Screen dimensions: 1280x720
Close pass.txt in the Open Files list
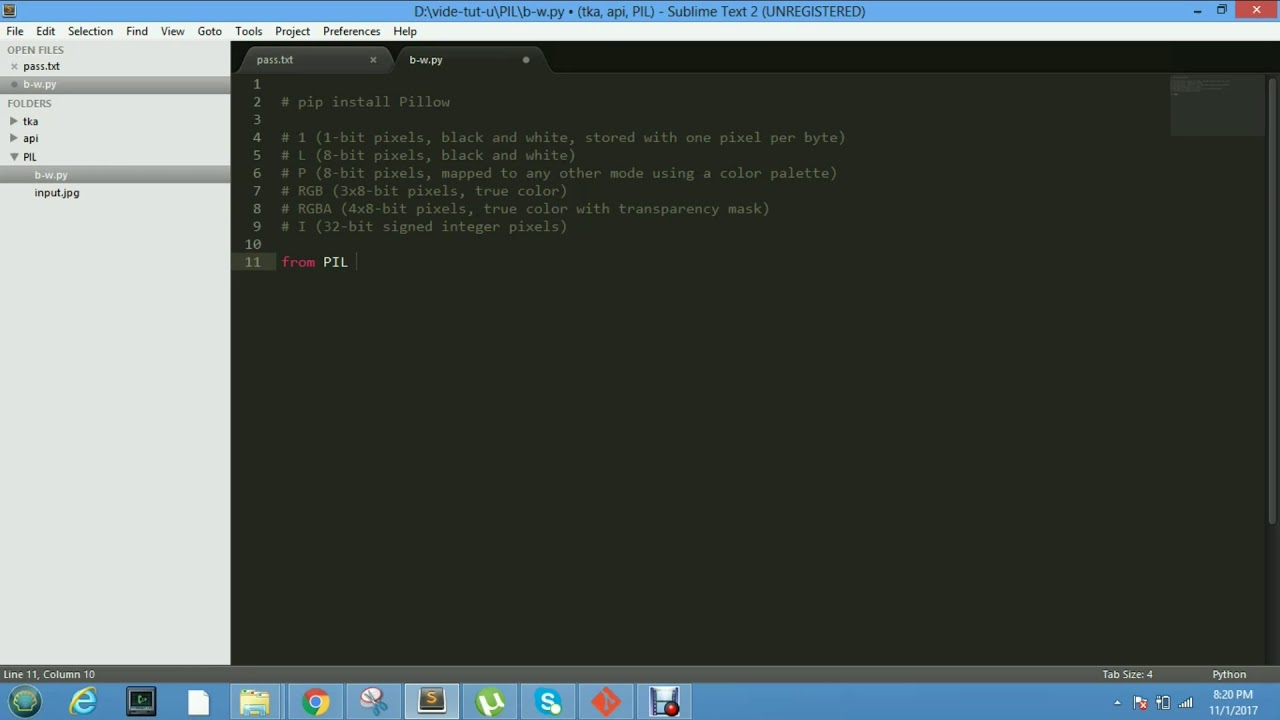[14, 67]
